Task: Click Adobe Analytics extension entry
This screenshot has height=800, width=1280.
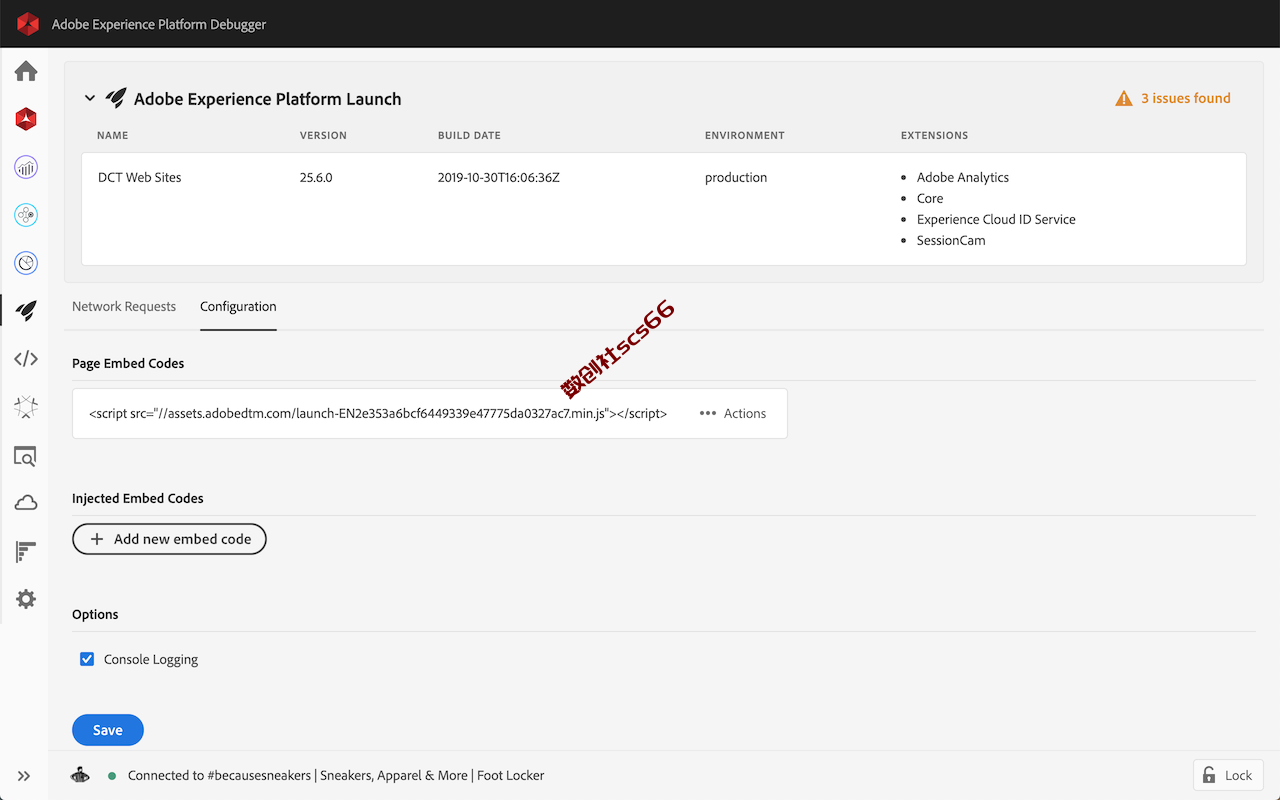Action: [x=963, y=177]
